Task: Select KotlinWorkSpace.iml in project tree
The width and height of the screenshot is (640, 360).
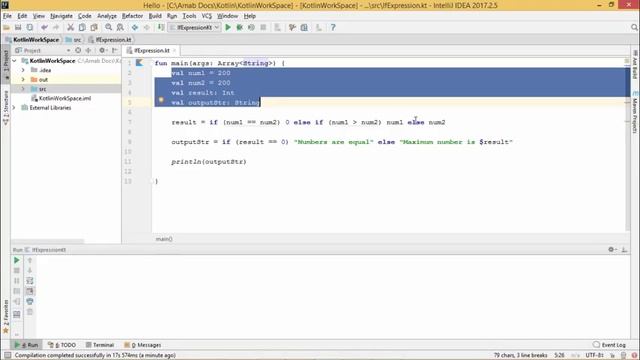Action: pos(61,98)
